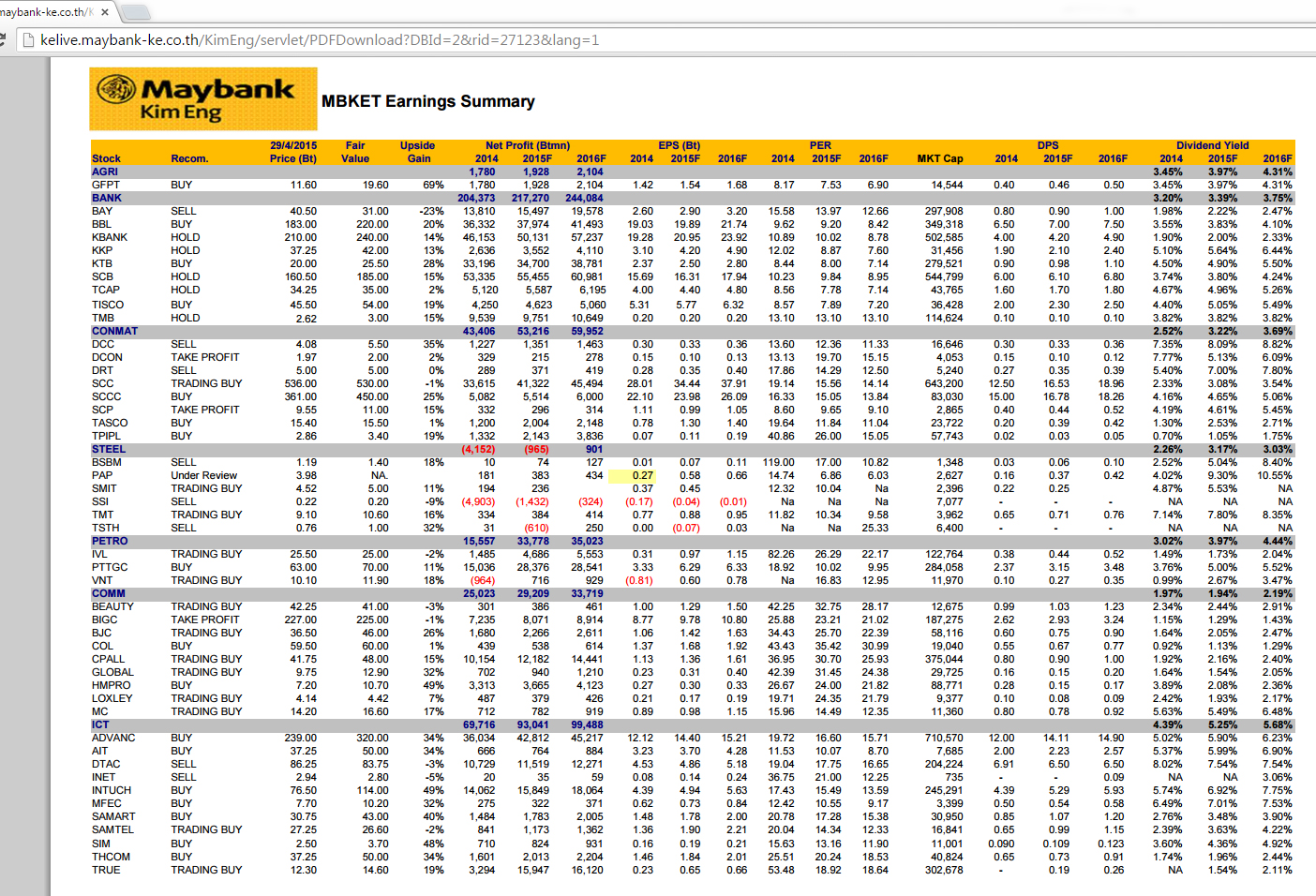
Task: Click the STEEL sector label
Action: (108, 449)
